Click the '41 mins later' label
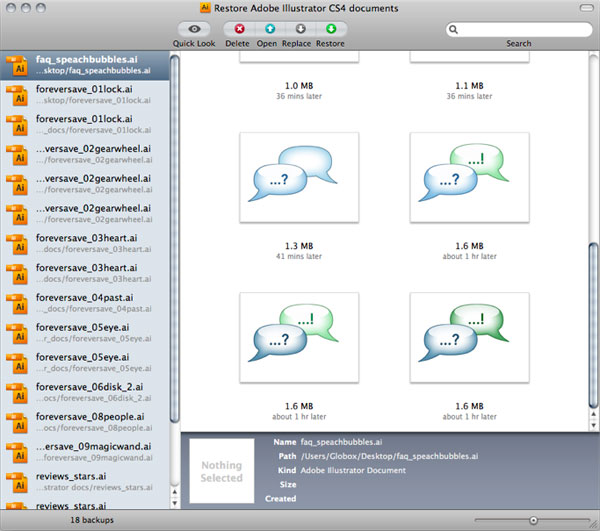Viewport: 600px width, 531px height. pyautogui.click(x=299, y=256)
